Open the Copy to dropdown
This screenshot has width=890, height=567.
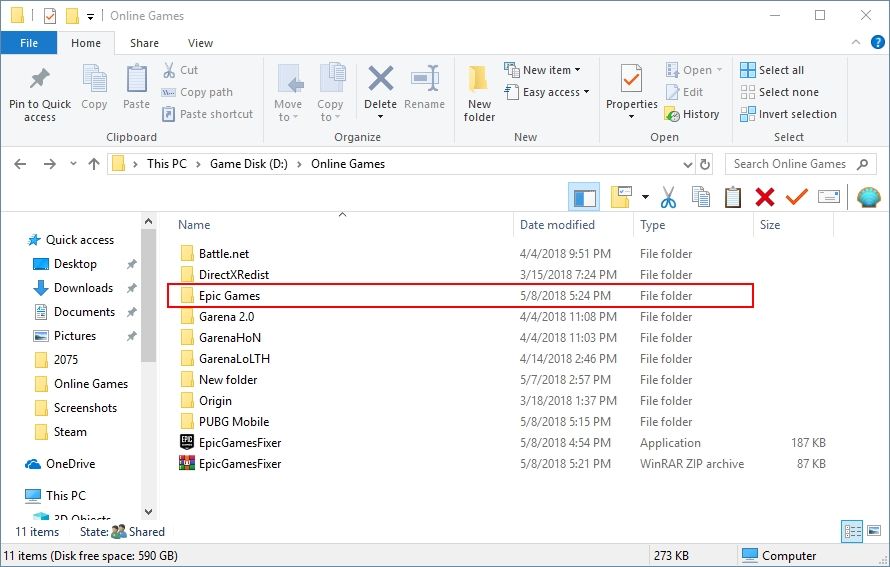click(330, 93)
